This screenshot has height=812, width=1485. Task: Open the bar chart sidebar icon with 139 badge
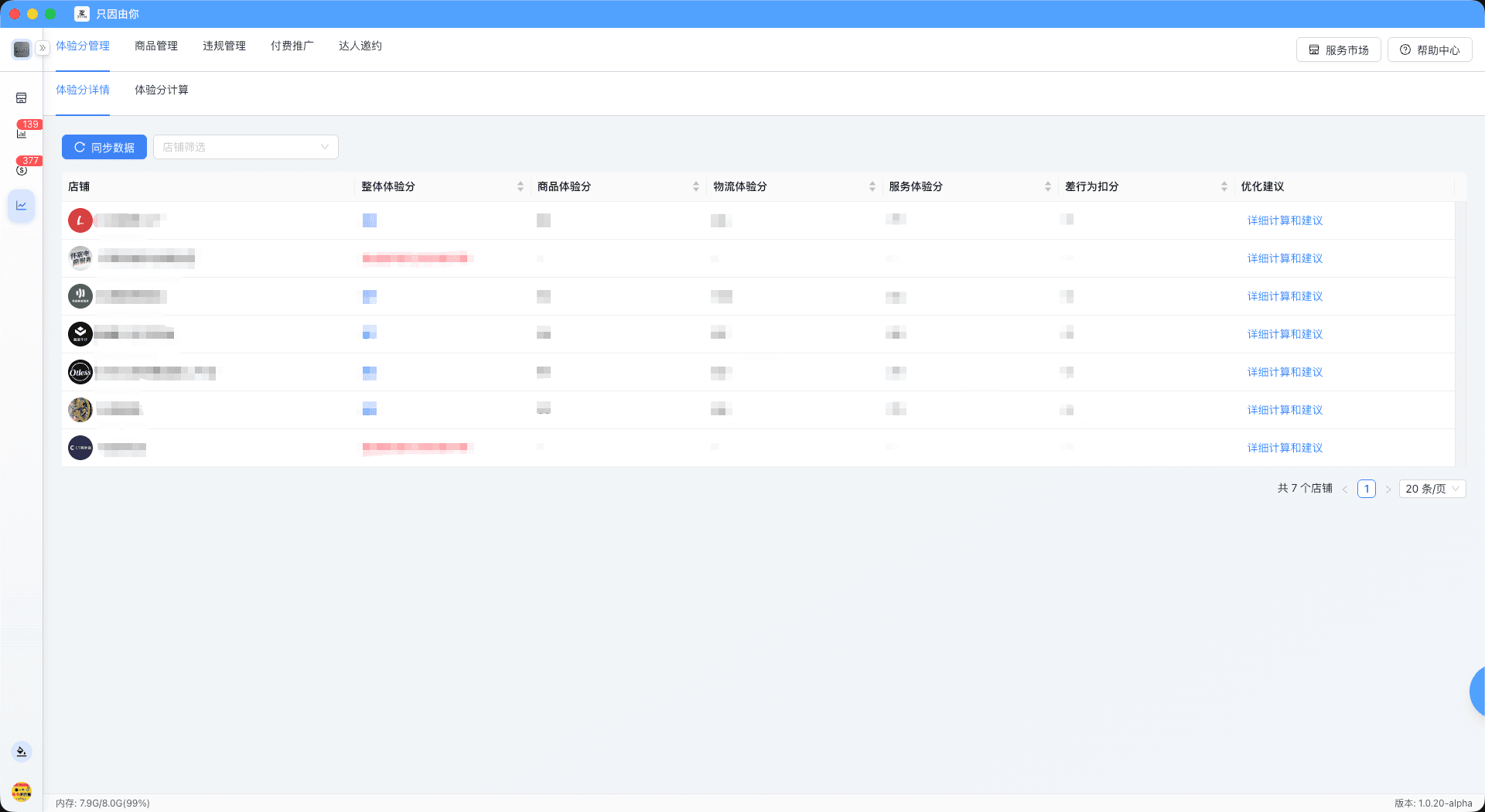22,134
